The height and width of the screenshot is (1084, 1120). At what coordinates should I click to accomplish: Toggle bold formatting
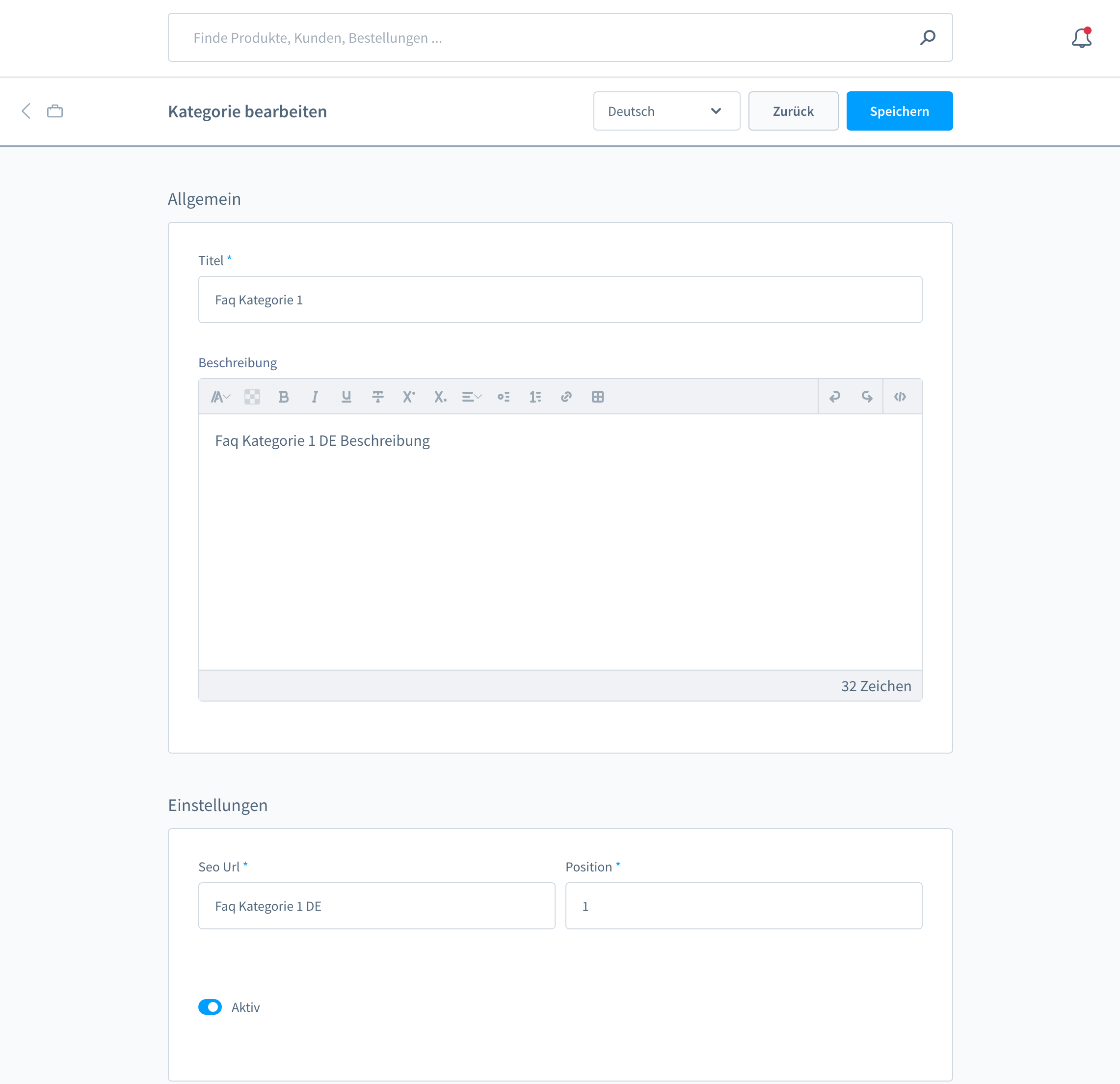tap(283, 397)
